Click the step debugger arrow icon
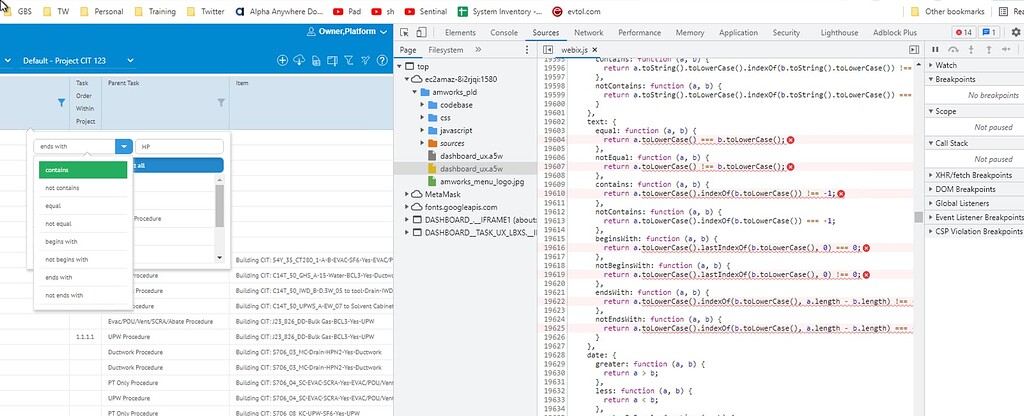 (1006, 50)
